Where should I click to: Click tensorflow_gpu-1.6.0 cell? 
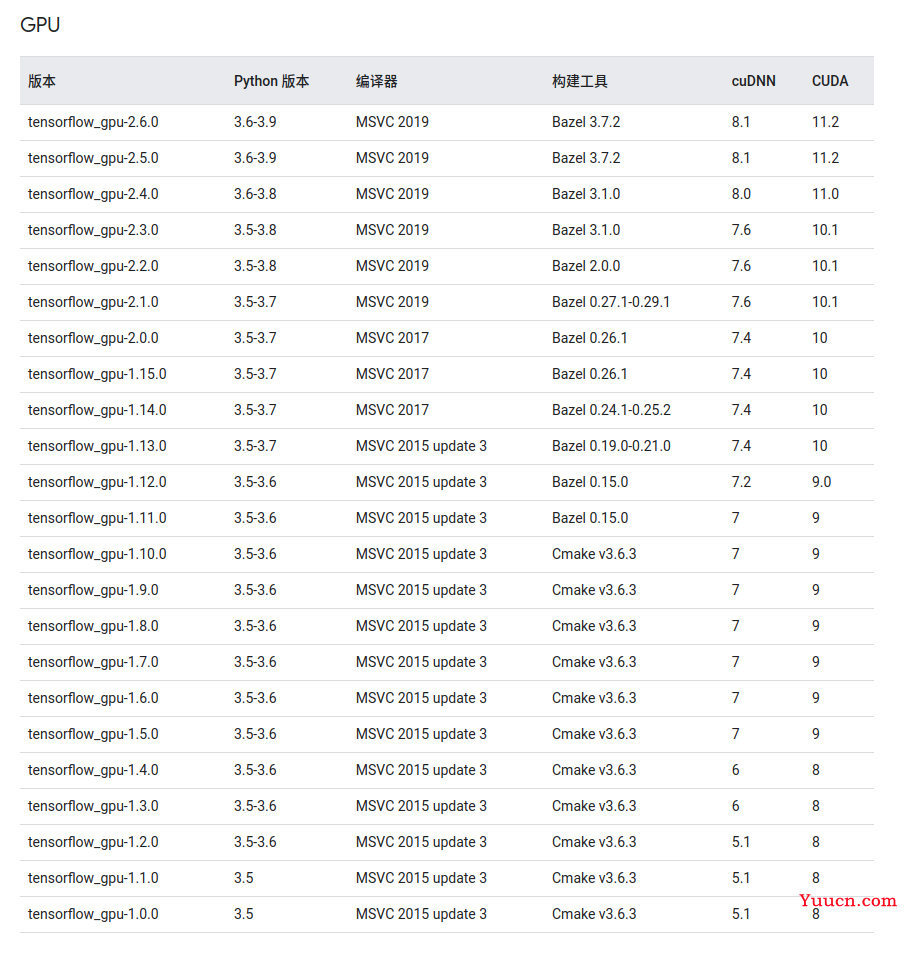[x=93, y=698]
